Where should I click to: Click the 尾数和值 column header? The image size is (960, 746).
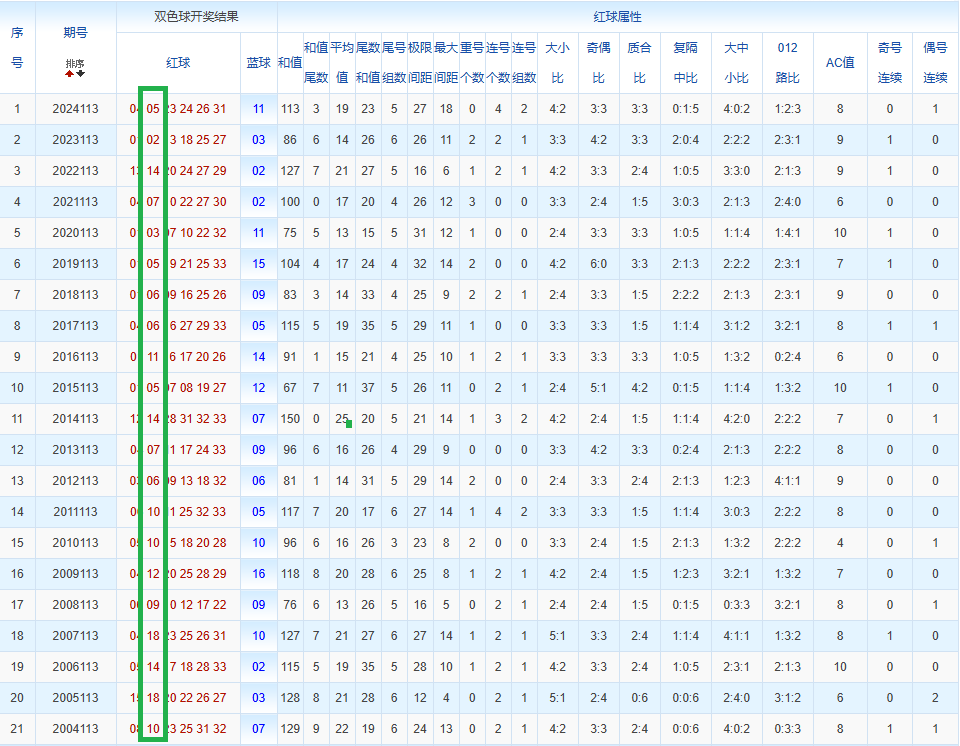[368, 62]
